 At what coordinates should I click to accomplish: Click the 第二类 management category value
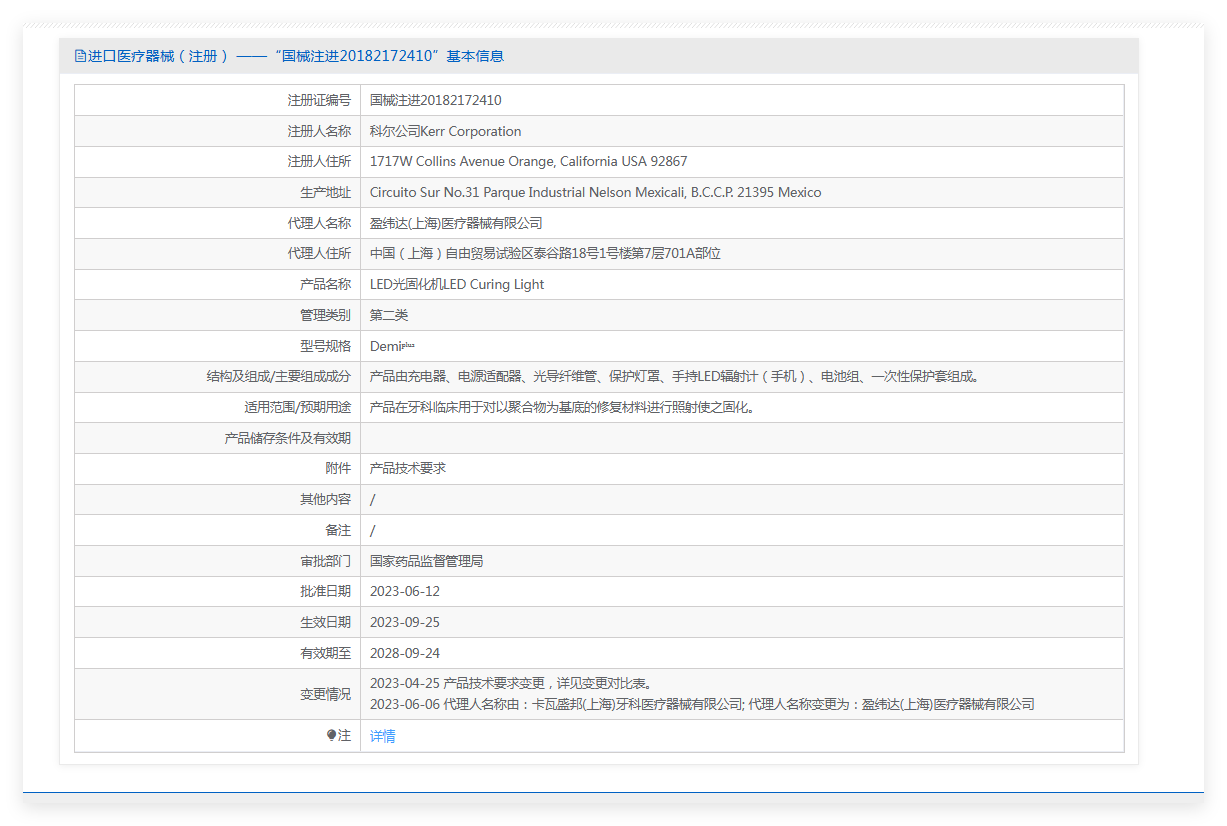(389, 315)
